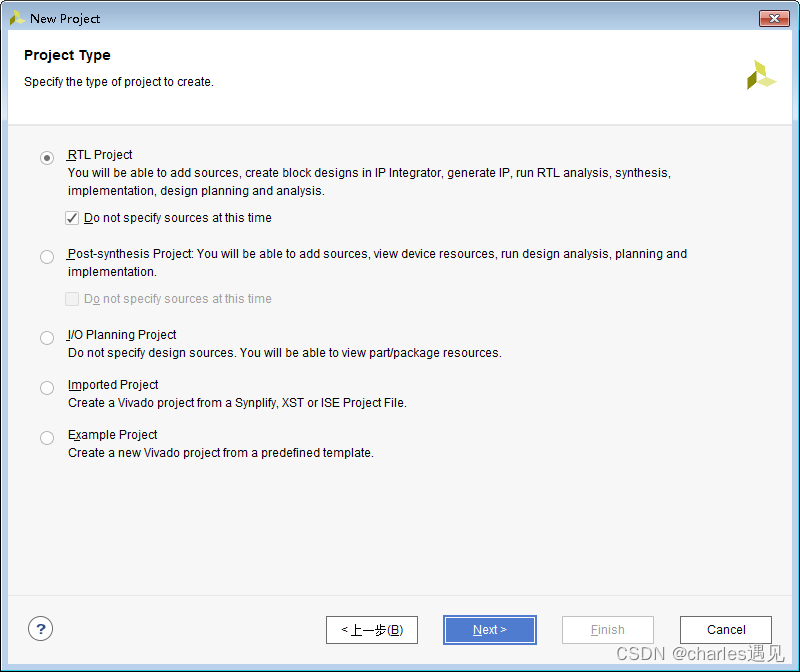Select the Post-synthesis Project radio button

[x=47, y=257]
